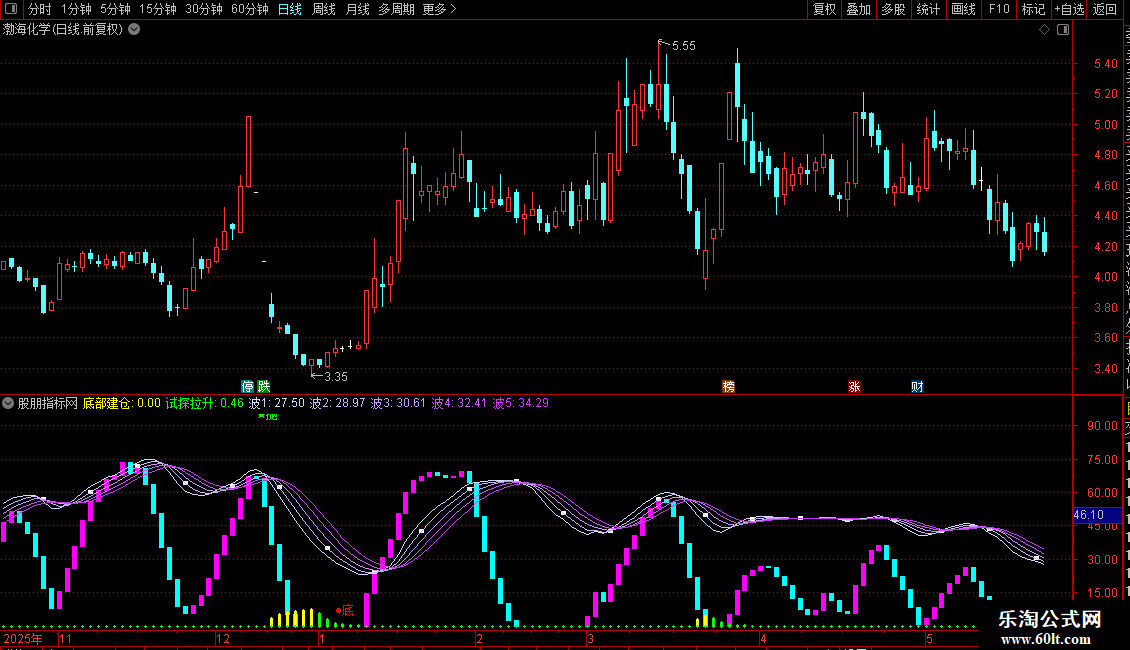Click the 5.55 high price label
This screenshot has height=650, width=1130.
[683, 46]
